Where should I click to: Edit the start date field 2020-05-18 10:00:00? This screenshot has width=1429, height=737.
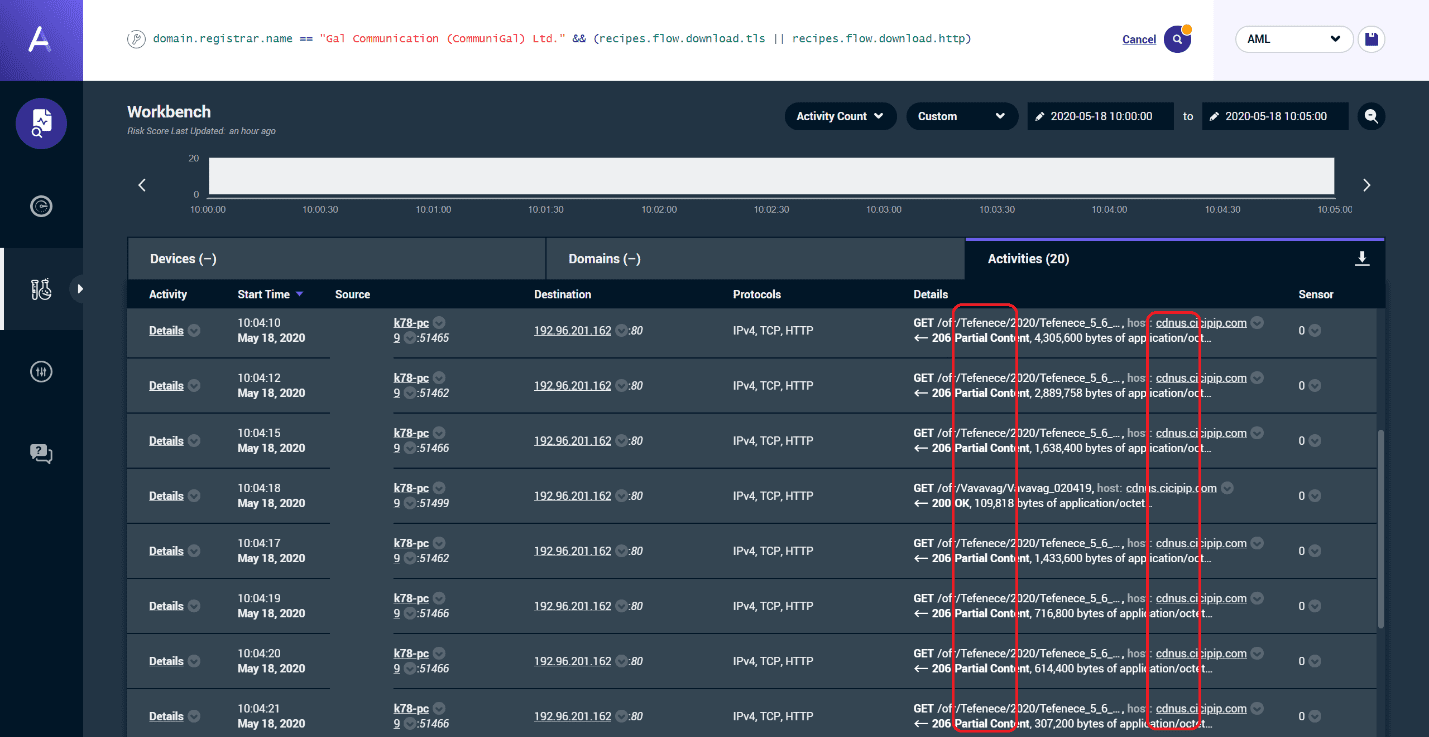(x=1100, y=116)
